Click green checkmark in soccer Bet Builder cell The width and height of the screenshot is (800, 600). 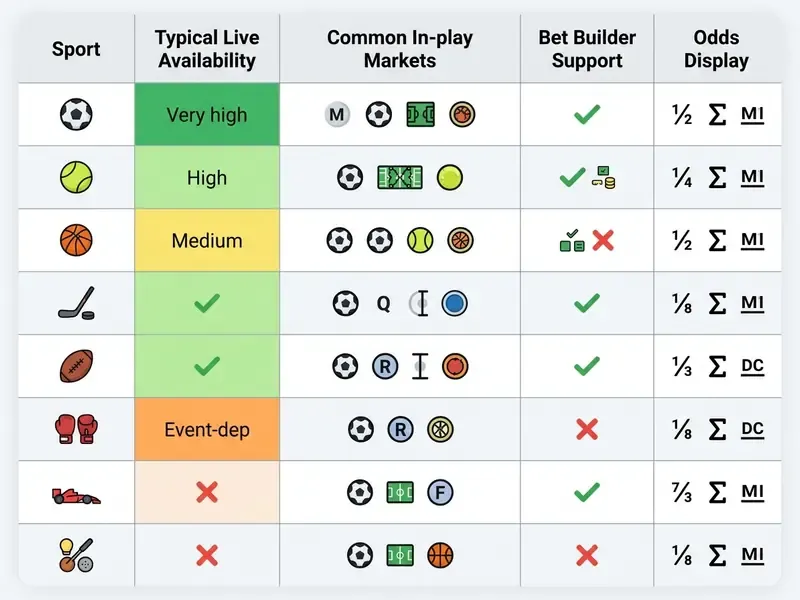587,114
